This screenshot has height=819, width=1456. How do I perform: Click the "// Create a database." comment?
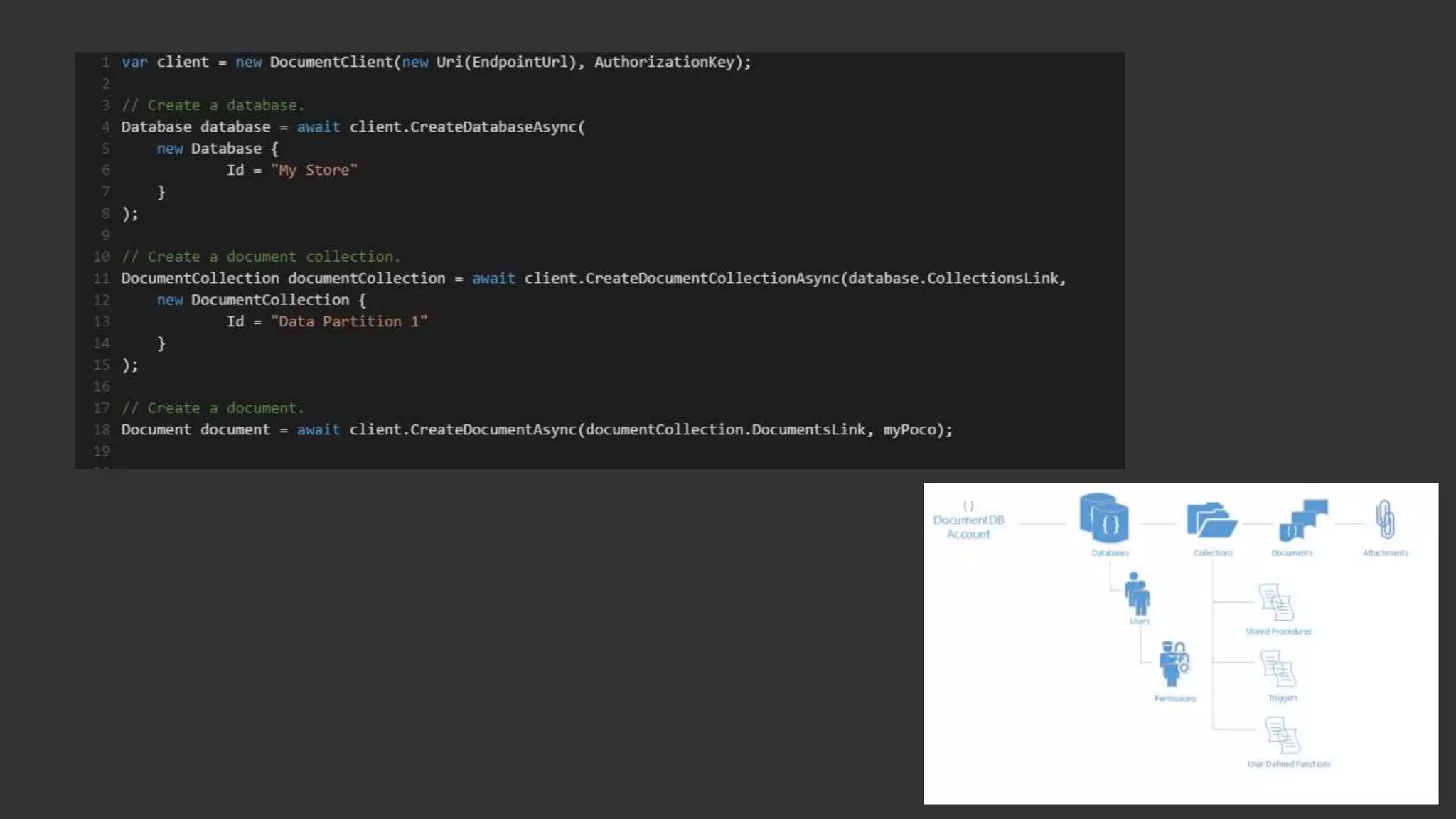coord(213,105)
